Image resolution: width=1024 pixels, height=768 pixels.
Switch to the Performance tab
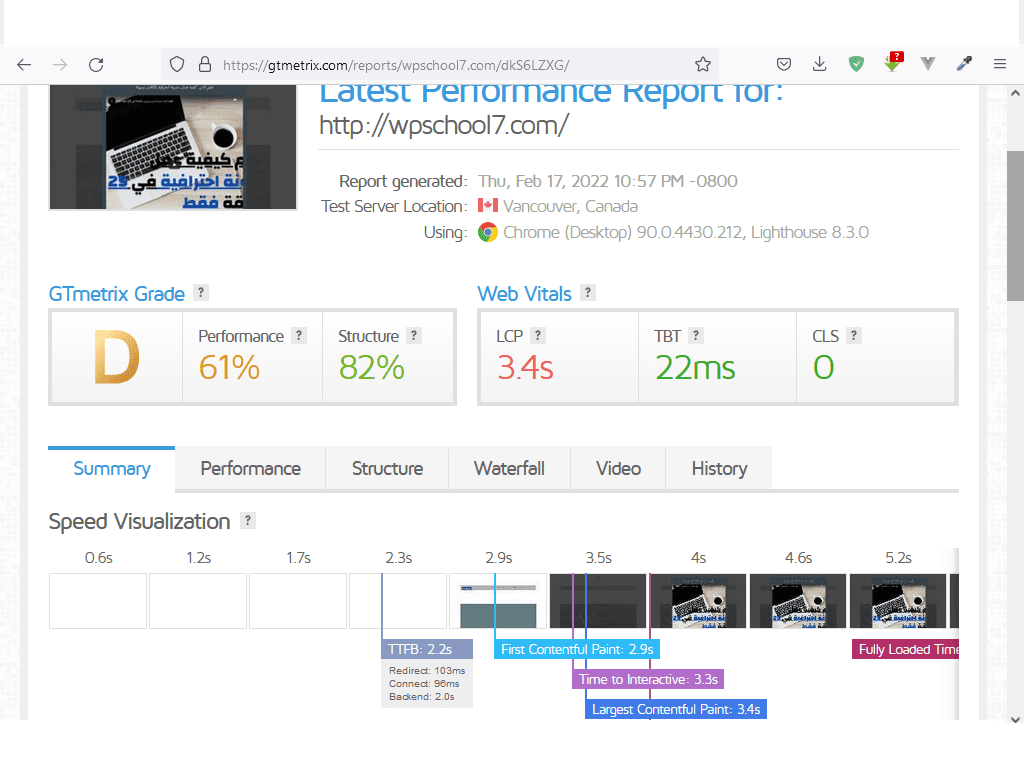click(x=250, y=468)
